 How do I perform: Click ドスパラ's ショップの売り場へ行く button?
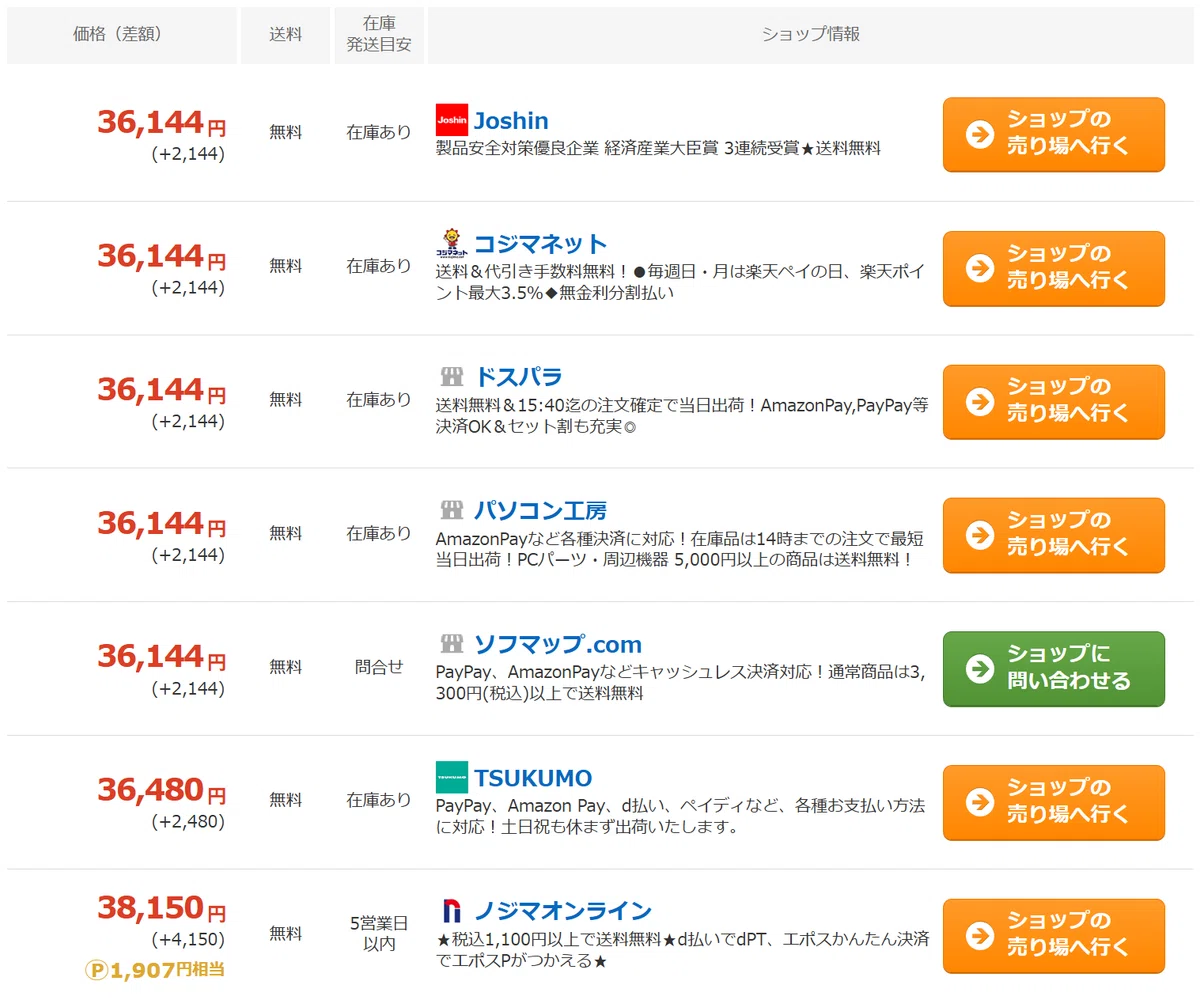[1054, 402]
